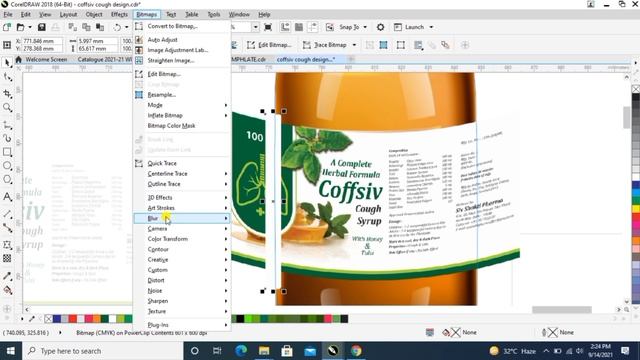The image size is (640, 360).
Task: Select the Crop tool
Action: pyautogui.click(x=7, y=93)
